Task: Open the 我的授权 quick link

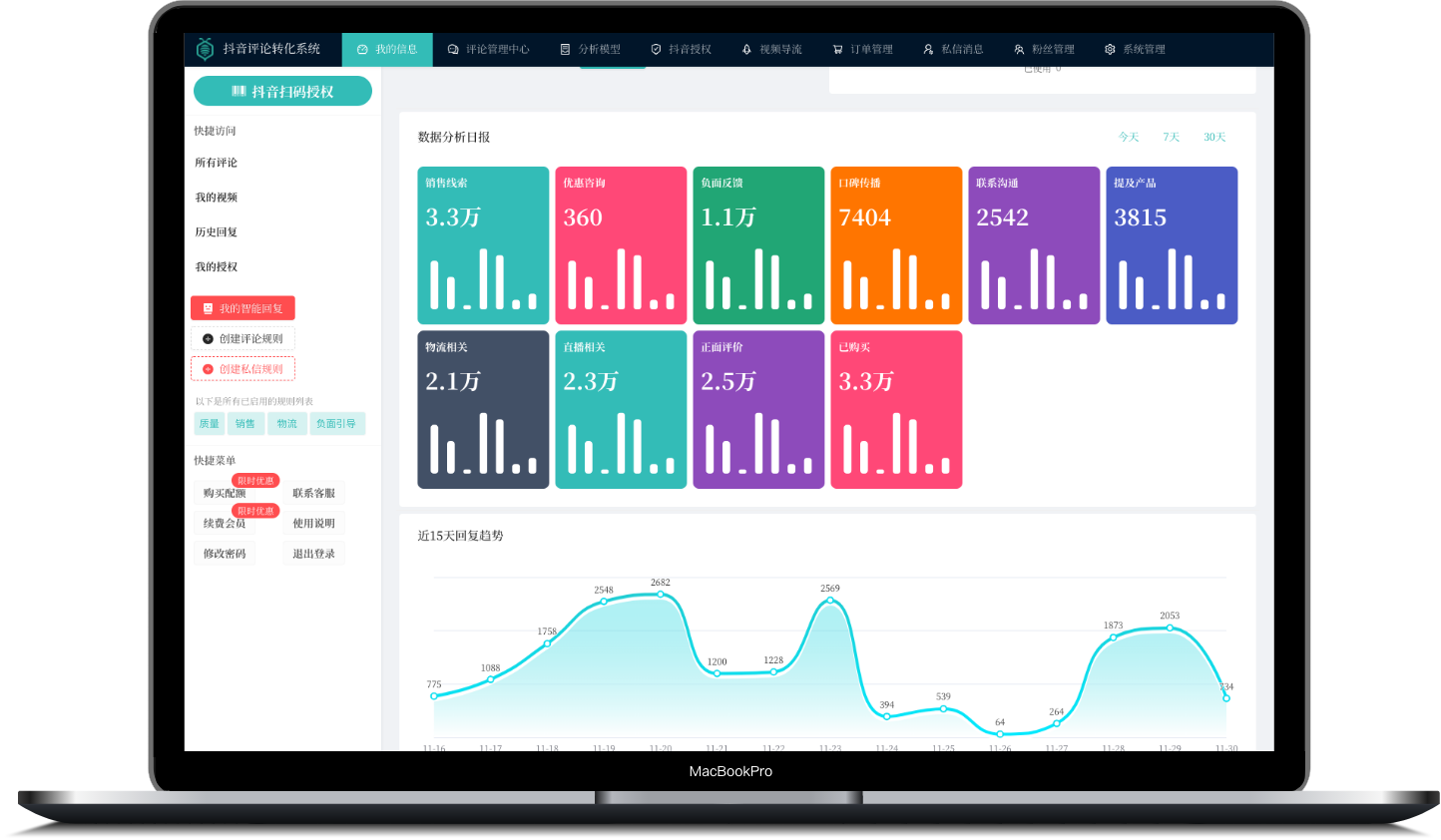Action: (217, 267)
